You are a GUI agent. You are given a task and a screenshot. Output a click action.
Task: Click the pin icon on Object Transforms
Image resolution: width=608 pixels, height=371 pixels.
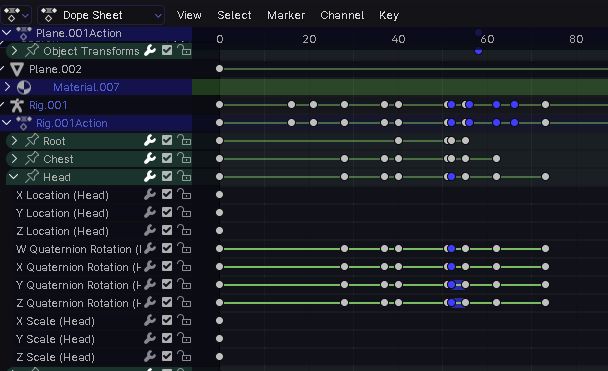coord(32,50)
